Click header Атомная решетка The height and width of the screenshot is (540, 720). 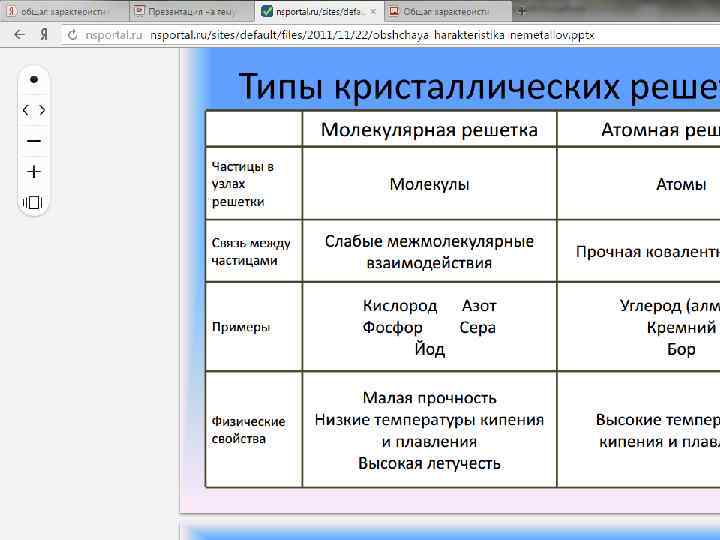[660, 129]
